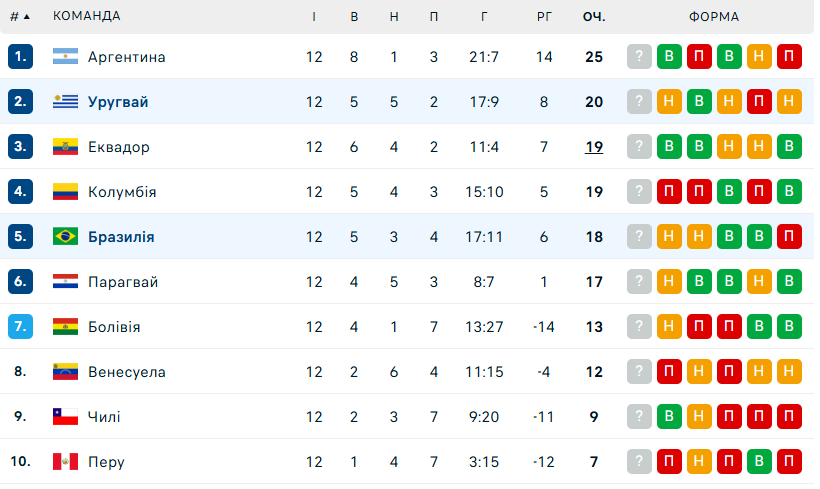Click Peru's last red П form badge
This screenshot has height=489, width=820.
pyautogui.click(x=789, y=462)
